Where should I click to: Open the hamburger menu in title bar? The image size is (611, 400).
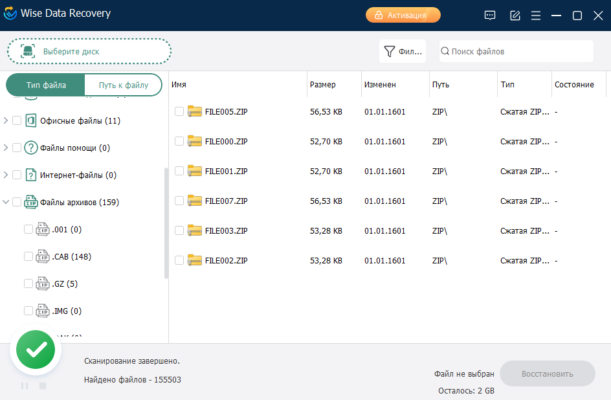(x=536, y=15)
